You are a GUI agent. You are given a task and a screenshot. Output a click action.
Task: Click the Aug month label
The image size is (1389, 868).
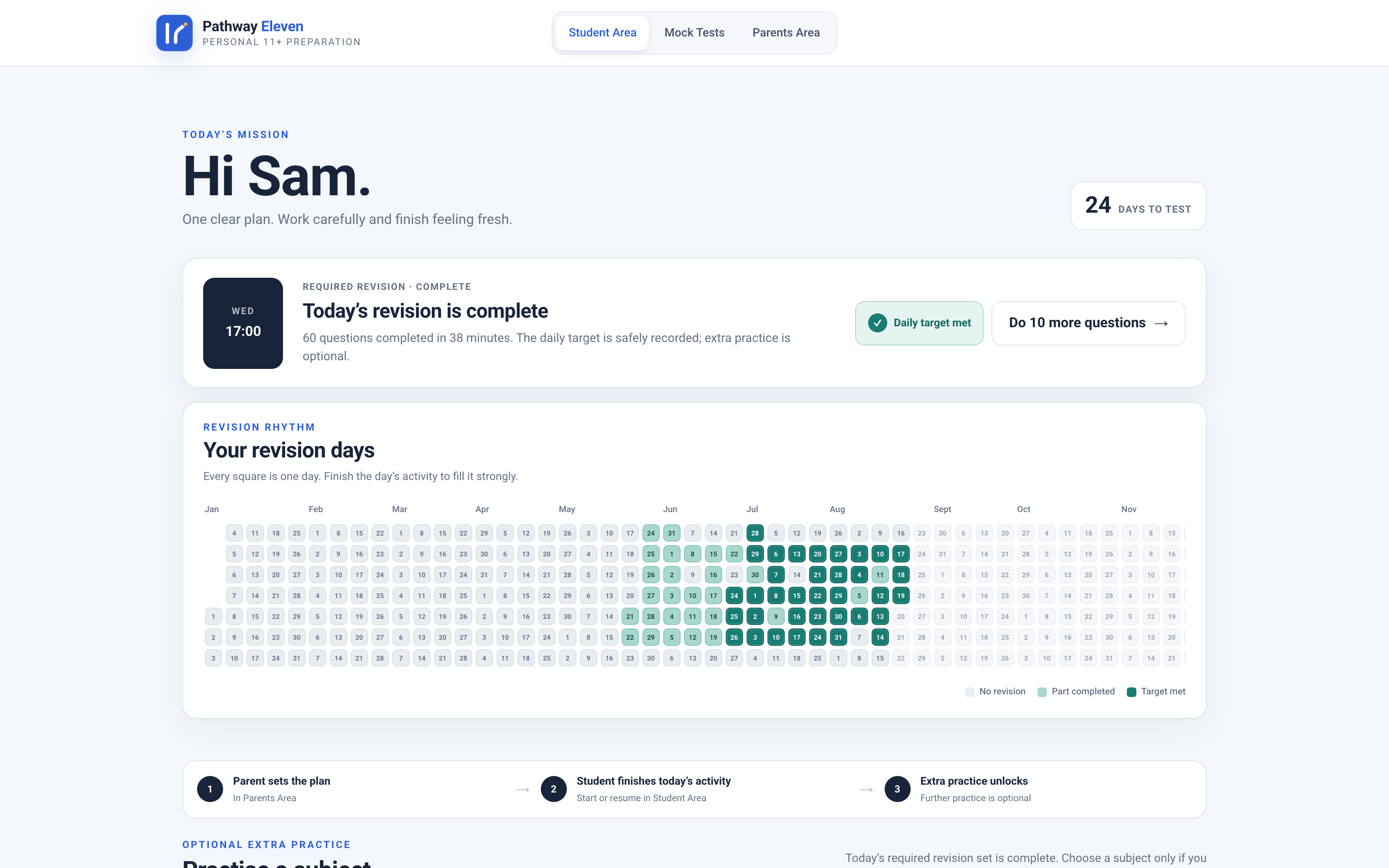[x=837, y=509]
